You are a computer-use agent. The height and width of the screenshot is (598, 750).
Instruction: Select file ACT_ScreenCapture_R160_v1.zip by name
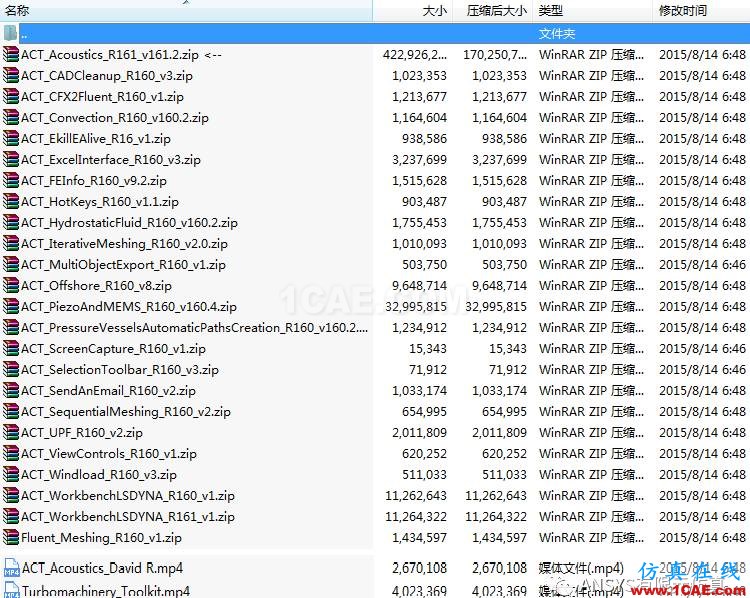[113, 349]
